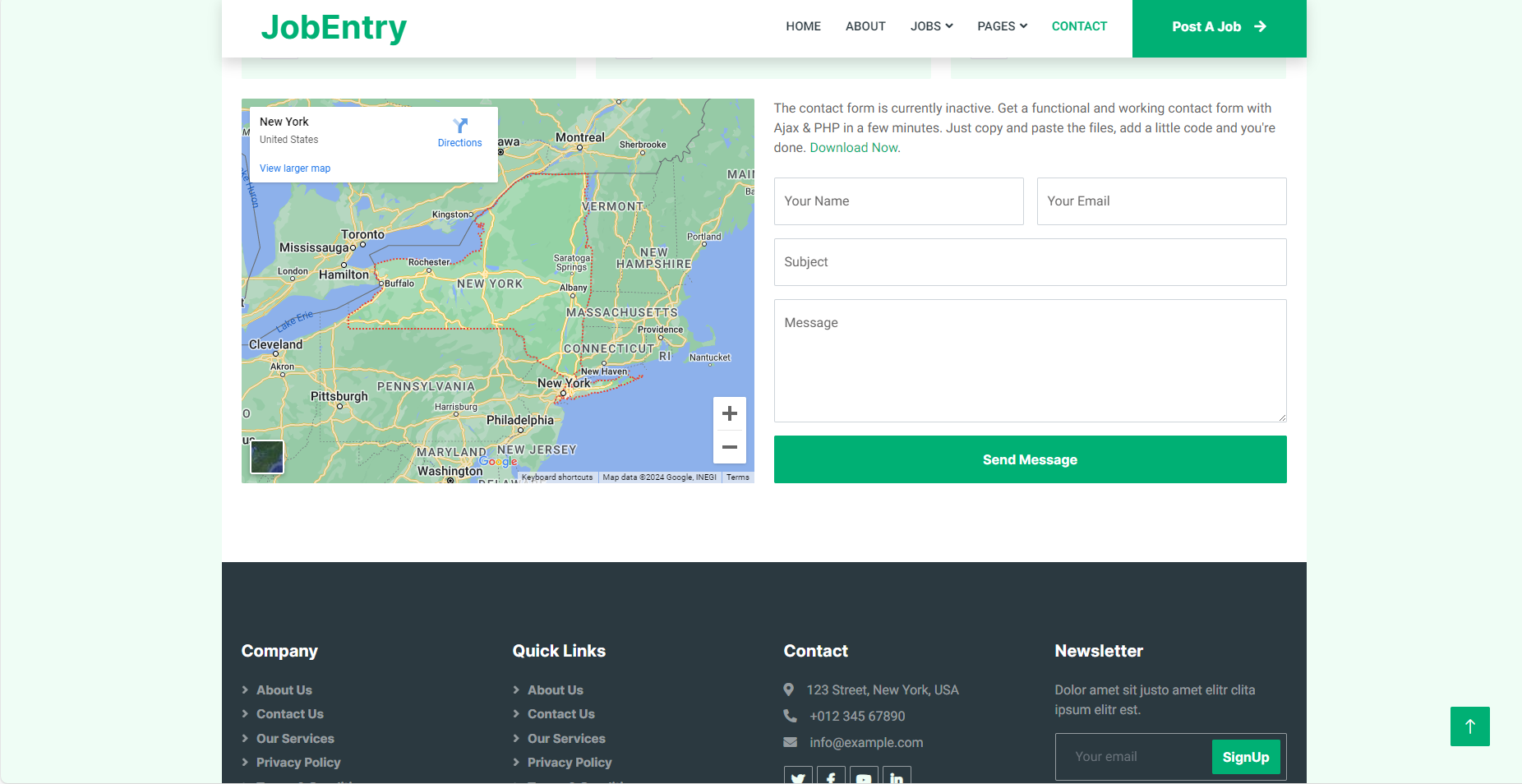Expand the Jobs dropdown menu
Viewport: 1522px width, 784px height.
pos(931,26)
